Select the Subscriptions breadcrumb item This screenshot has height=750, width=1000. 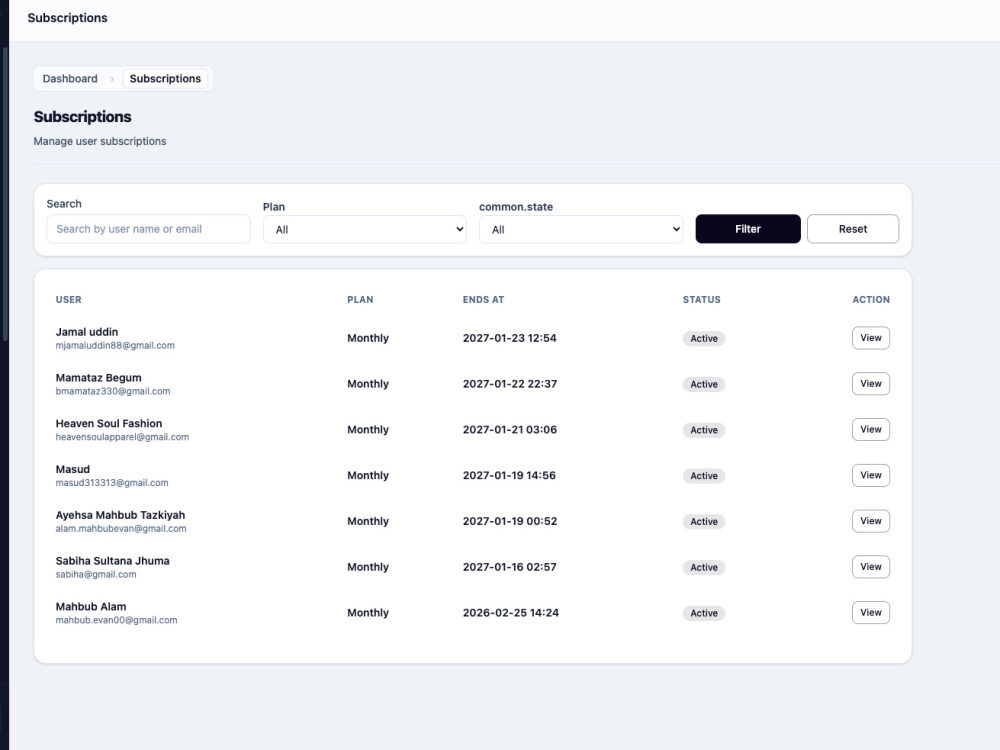tap(165, 78)
